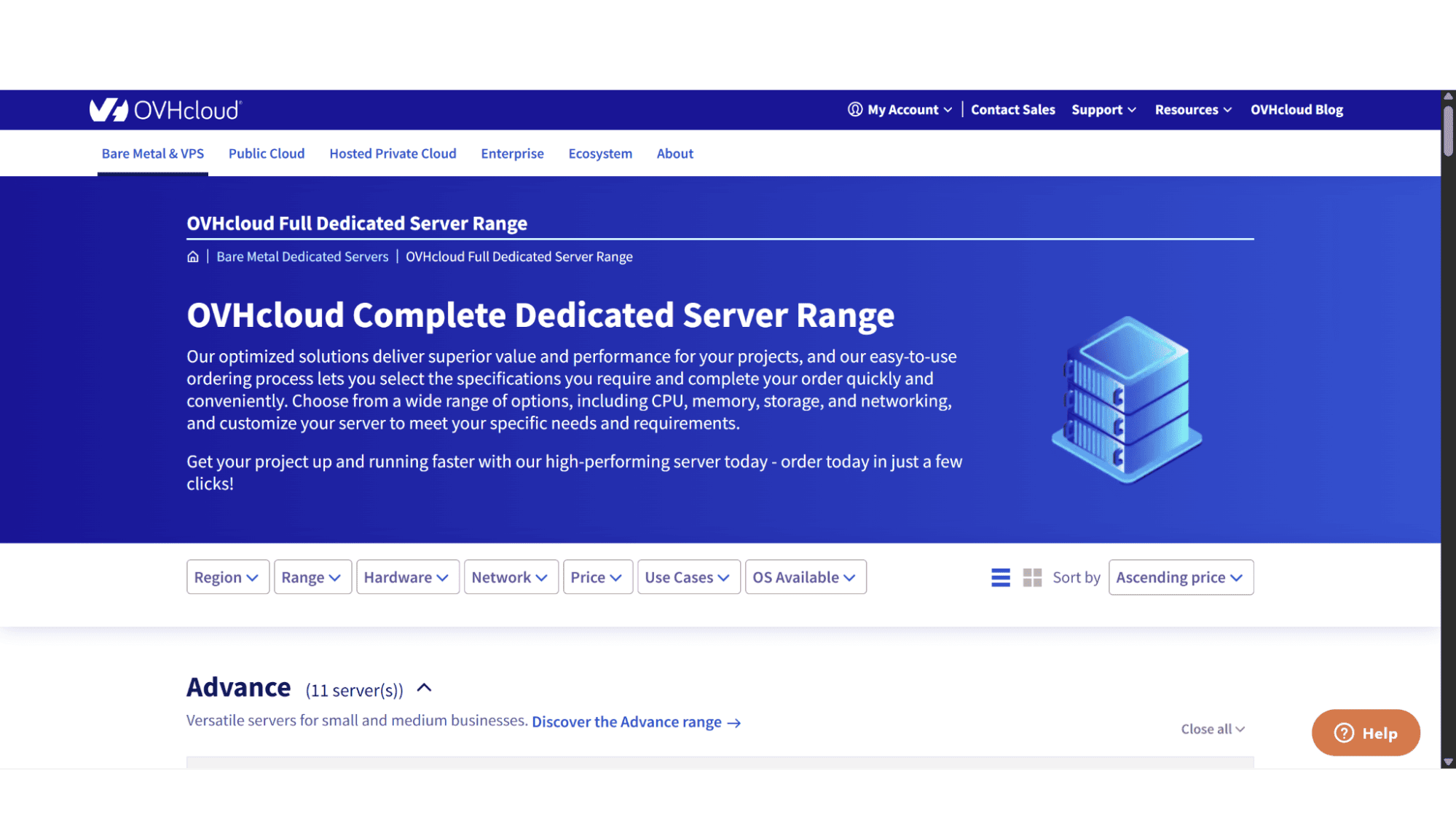Open the My Account dropdown

pos(900,109)
